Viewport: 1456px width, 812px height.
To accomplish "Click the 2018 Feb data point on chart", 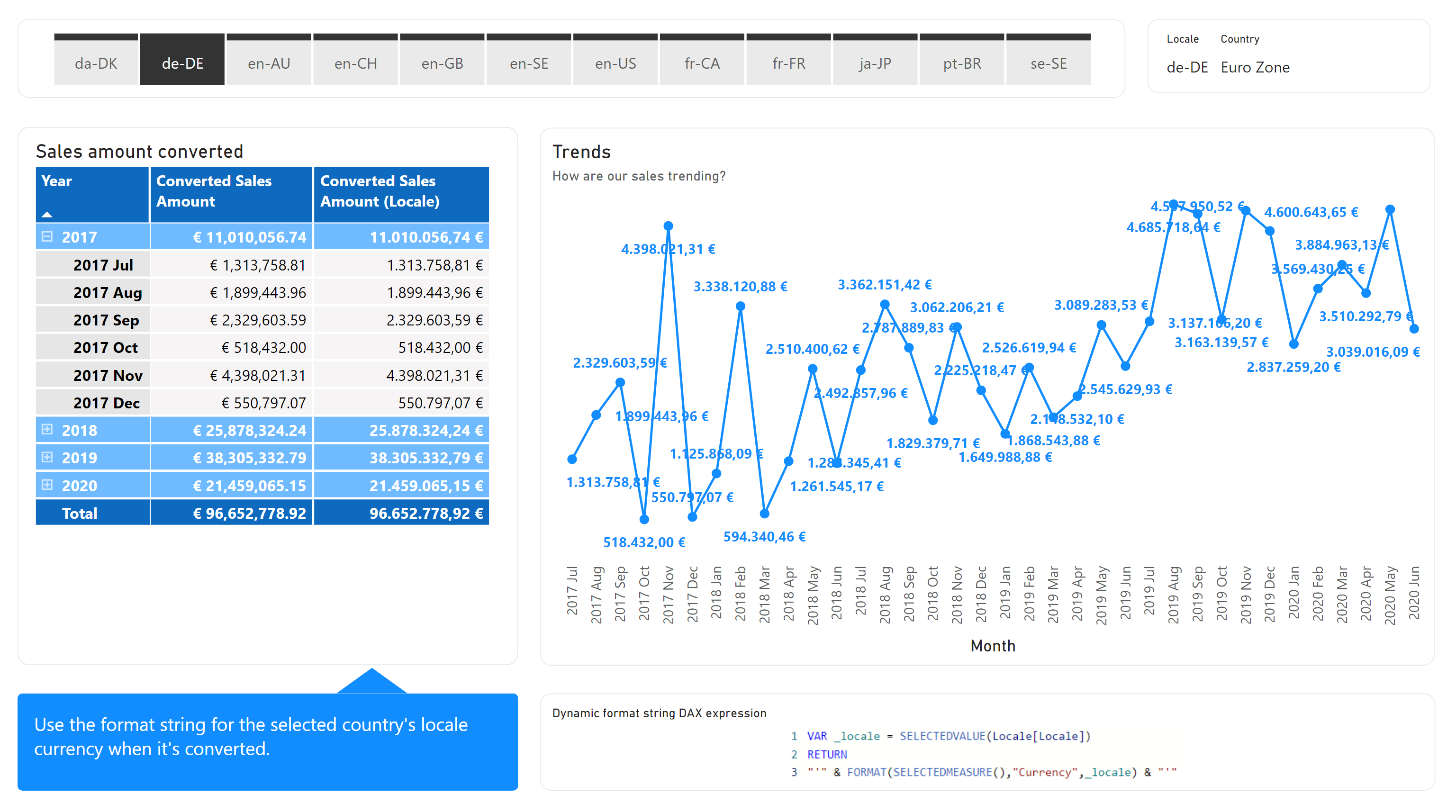I will pos(741,306).
